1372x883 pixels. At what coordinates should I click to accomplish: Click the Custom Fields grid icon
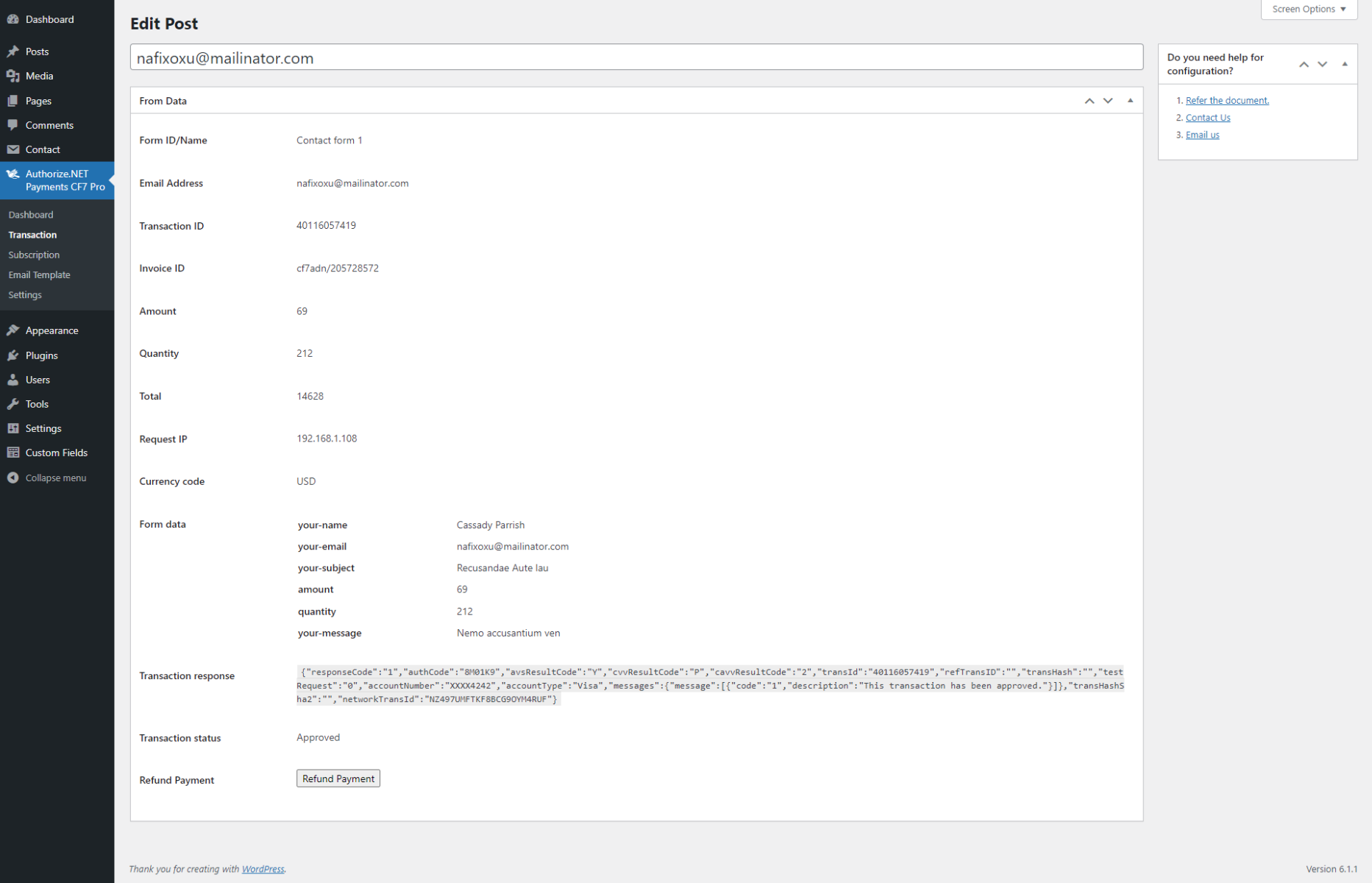(x=13, y=453)
